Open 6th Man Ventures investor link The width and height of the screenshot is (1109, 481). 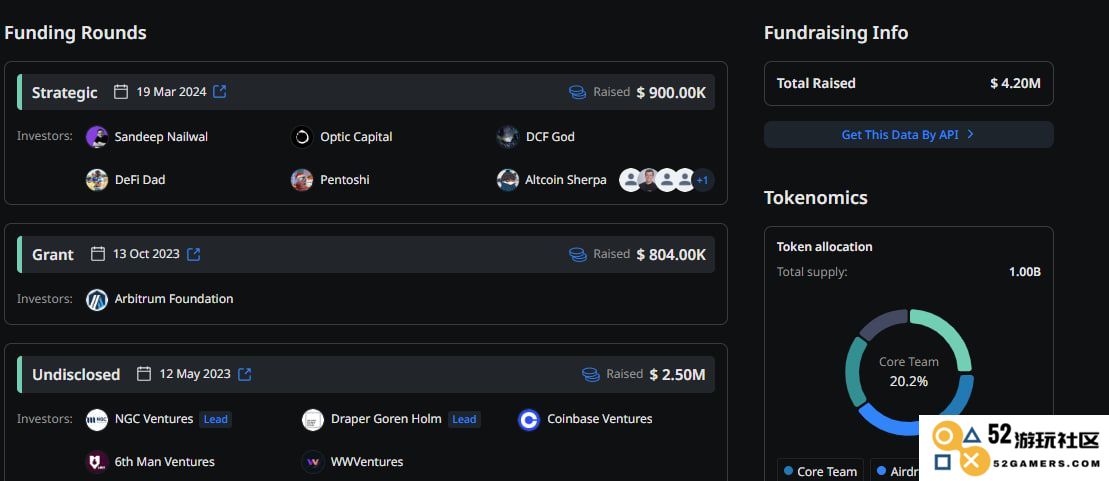point(165,462)
